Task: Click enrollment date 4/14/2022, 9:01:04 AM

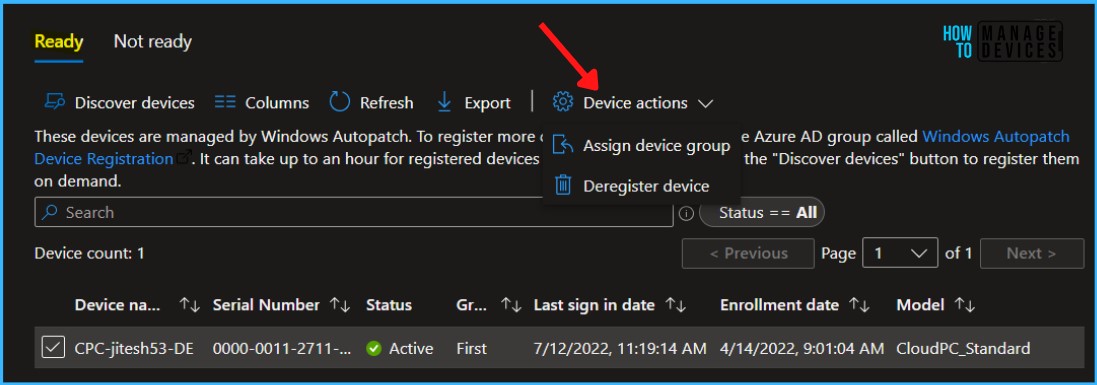Action: (x=802, y=348)
